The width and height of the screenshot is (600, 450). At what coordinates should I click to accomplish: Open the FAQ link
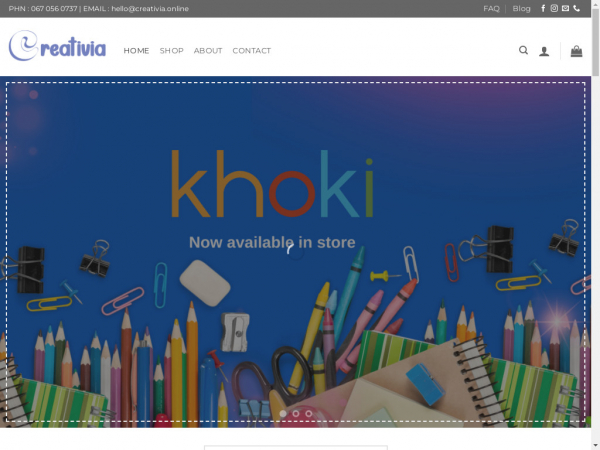pos(491,8)
